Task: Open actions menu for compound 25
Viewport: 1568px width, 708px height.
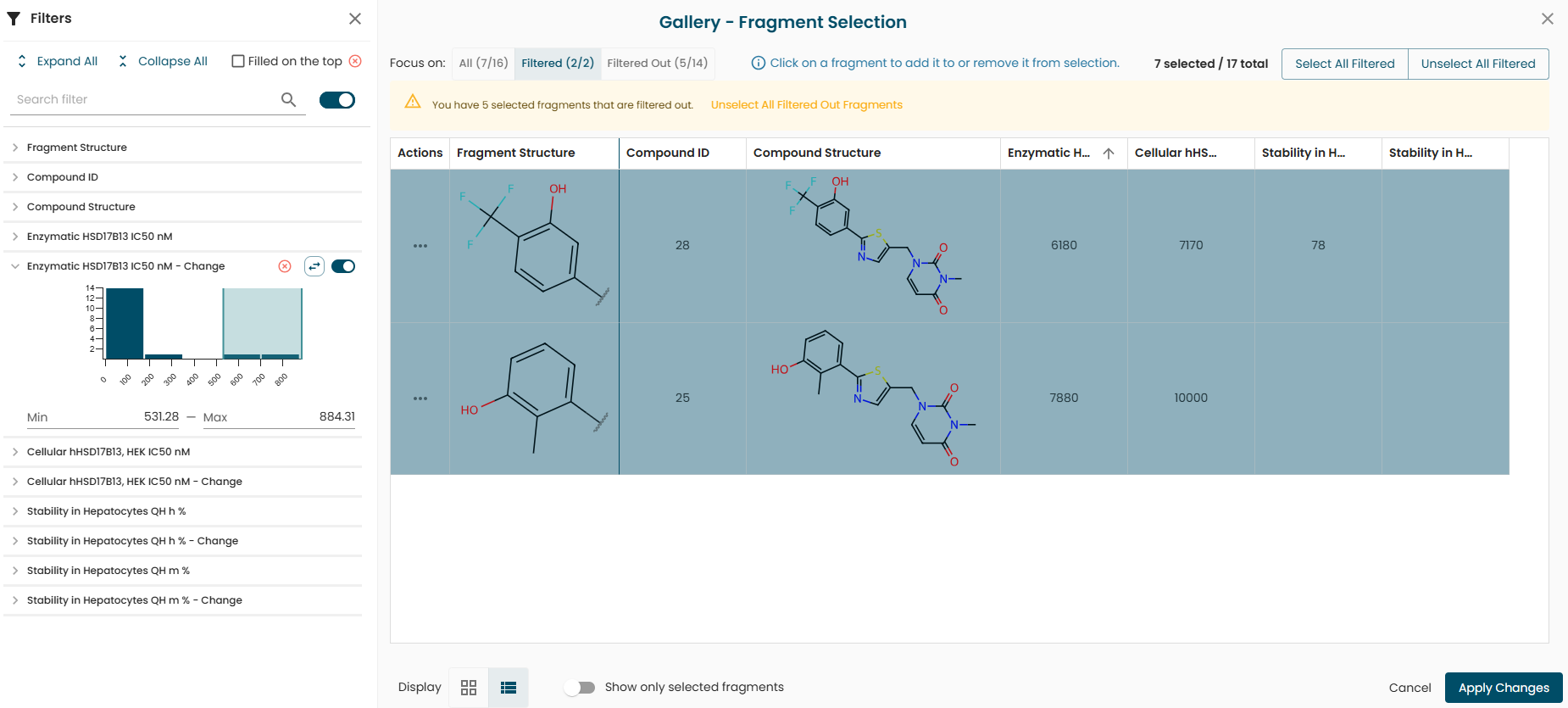Action: point(420,399)
